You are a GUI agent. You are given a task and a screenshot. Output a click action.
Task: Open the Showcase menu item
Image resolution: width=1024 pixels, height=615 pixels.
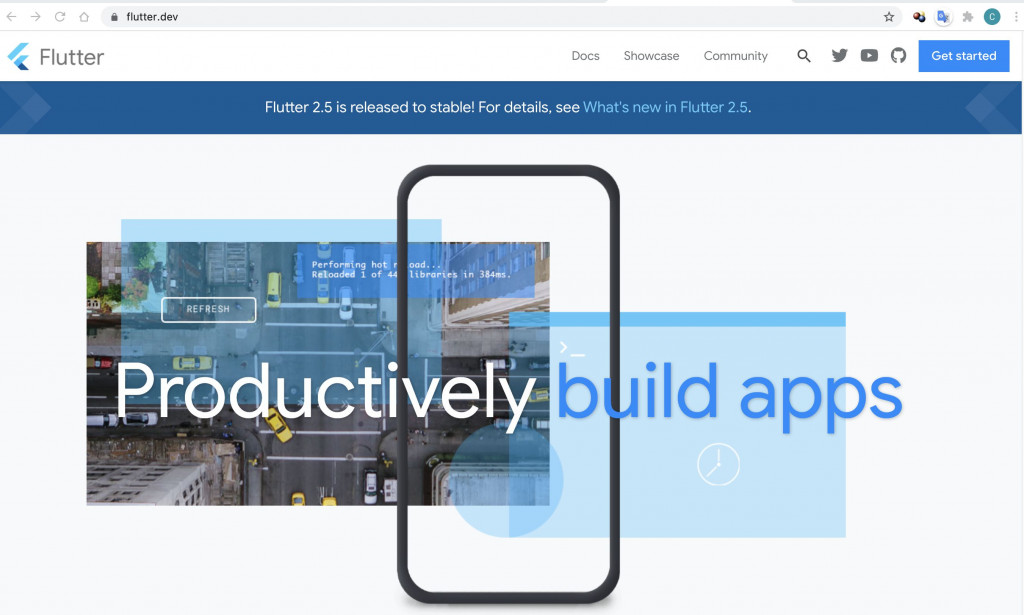[x=651, y=56]
